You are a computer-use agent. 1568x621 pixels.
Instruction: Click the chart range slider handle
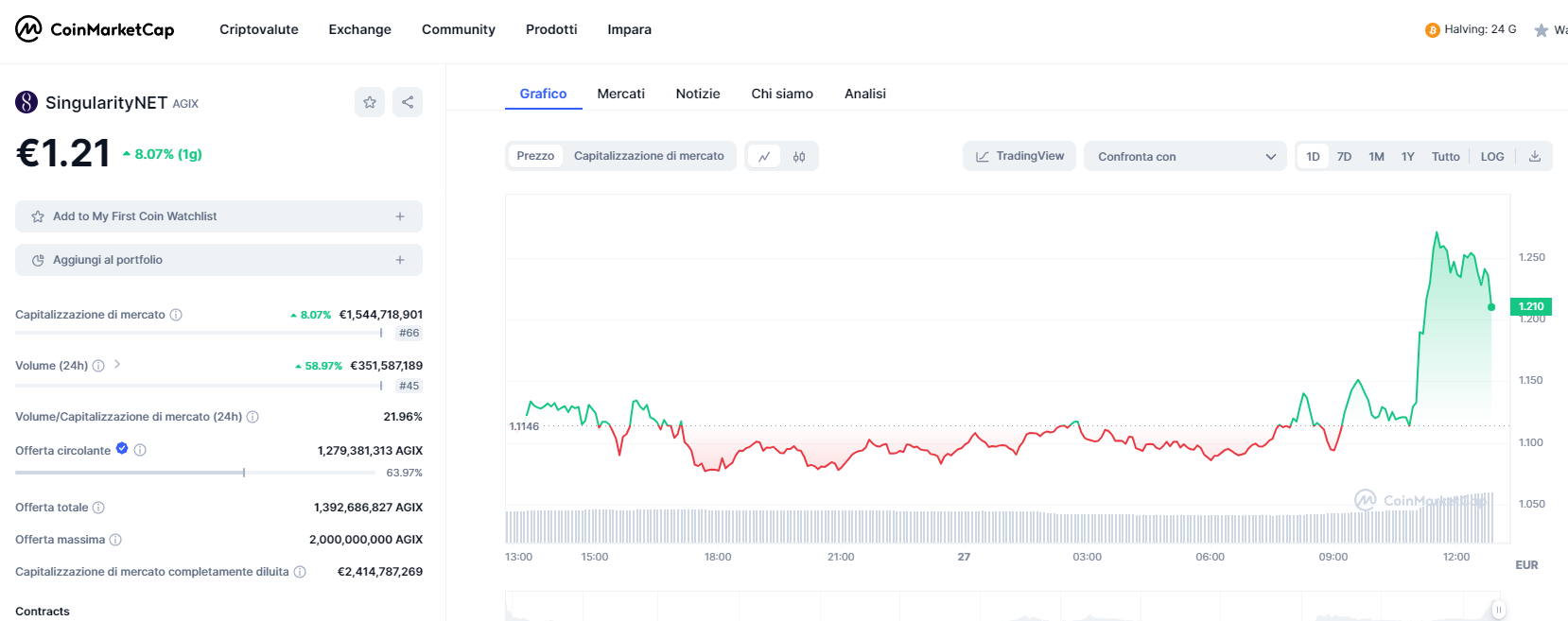pyautogui.click(x=1498, y=610)
